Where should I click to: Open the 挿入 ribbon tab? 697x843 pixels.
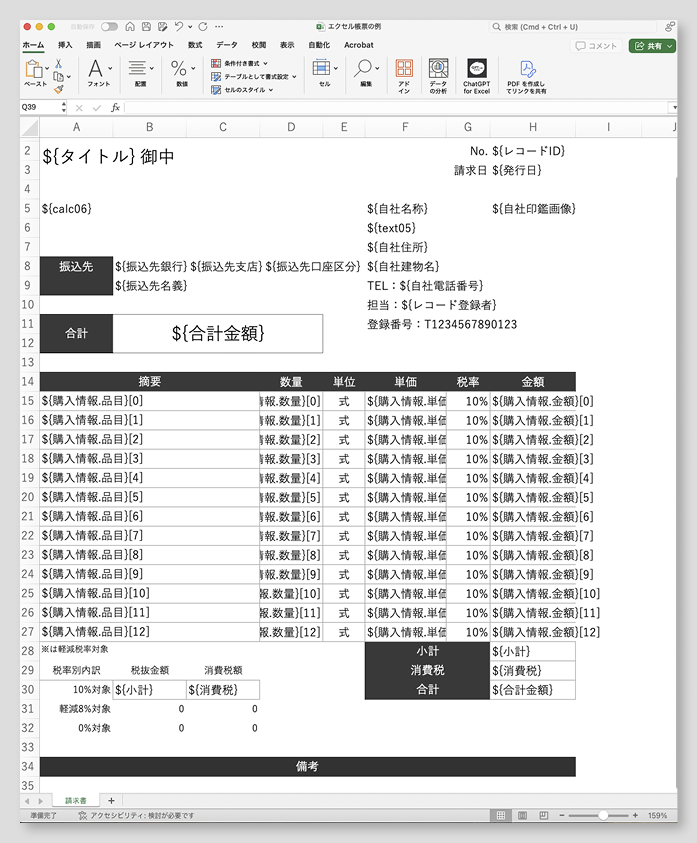tap(65, 45)
